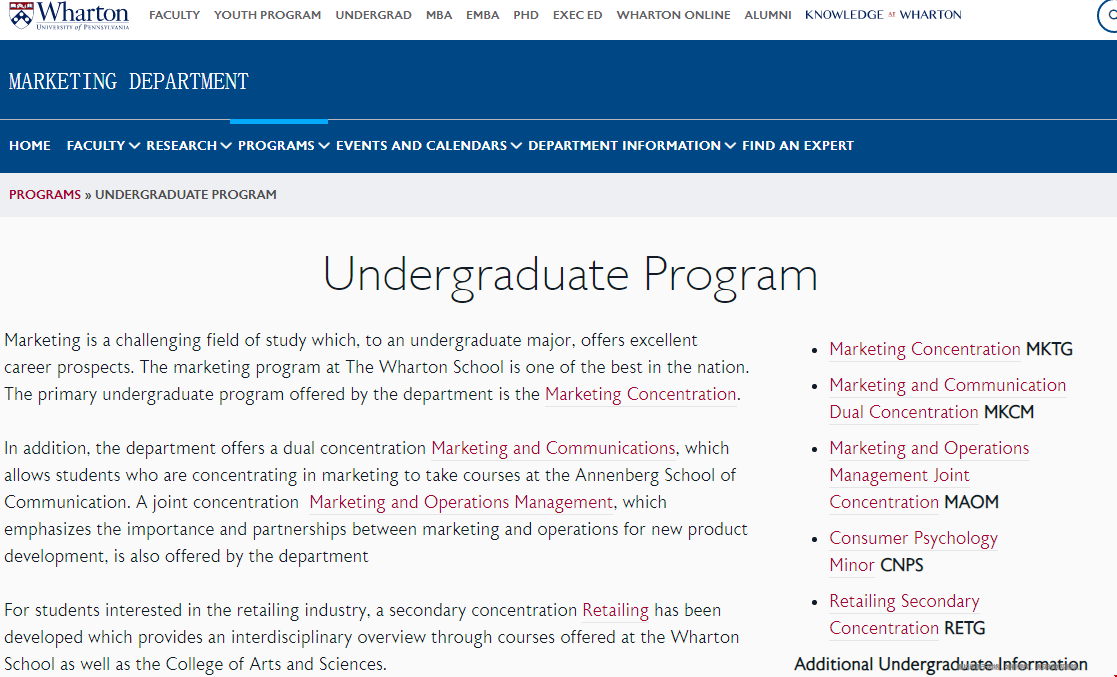1117x677 pixels.
Task: Open EXEC ED in the top bar
Action: point(577,15)
